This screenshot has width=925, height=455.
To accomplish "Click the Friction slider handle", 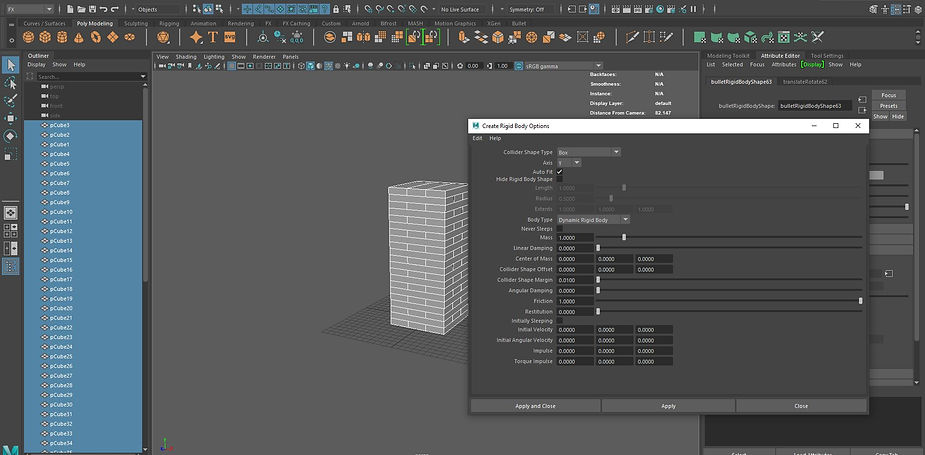I will pos(860,301).
